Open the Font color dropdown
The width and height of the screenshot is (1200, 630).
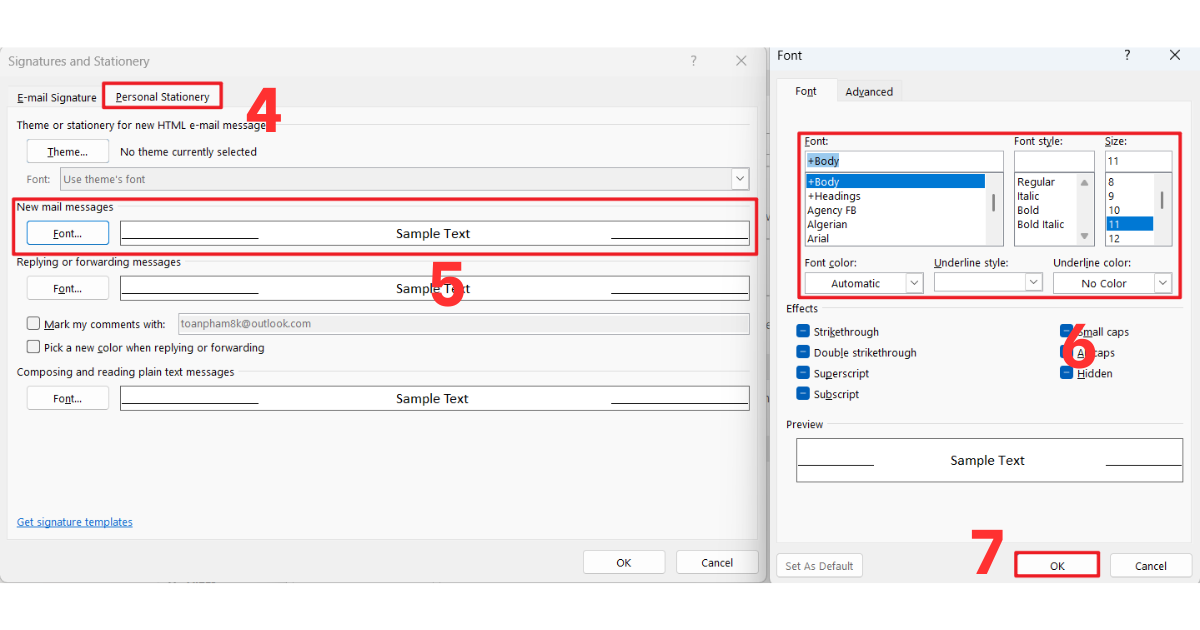(914, 283)
